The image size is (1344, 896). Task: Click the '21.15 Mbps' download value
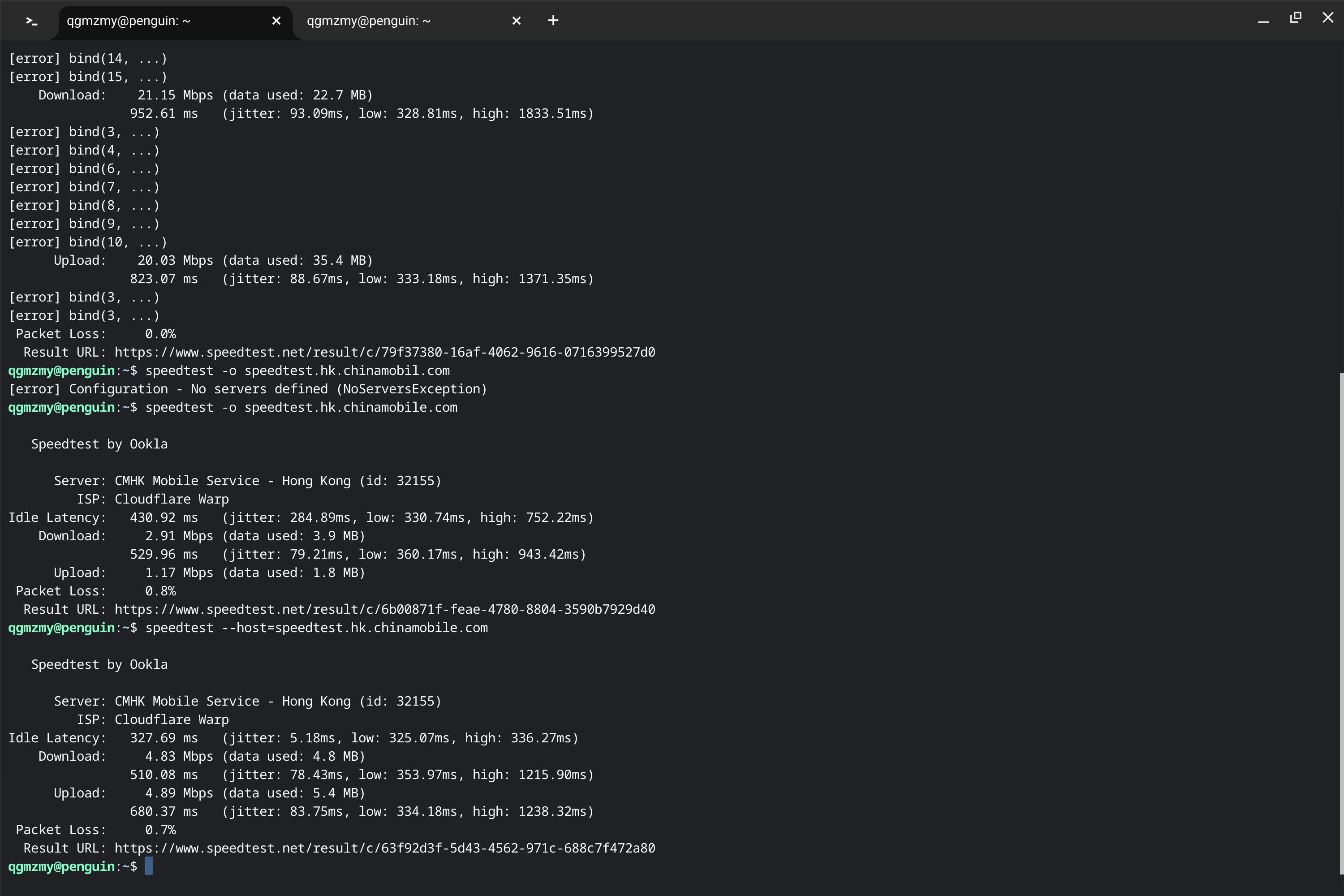tap(175, 95)
